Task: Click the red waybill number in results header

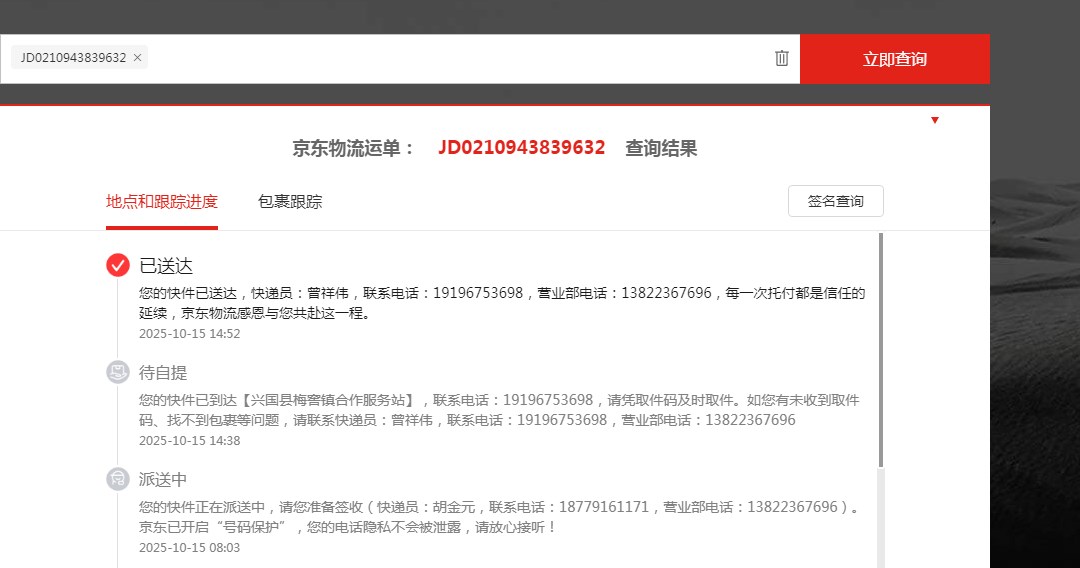Action: (521, 148)
